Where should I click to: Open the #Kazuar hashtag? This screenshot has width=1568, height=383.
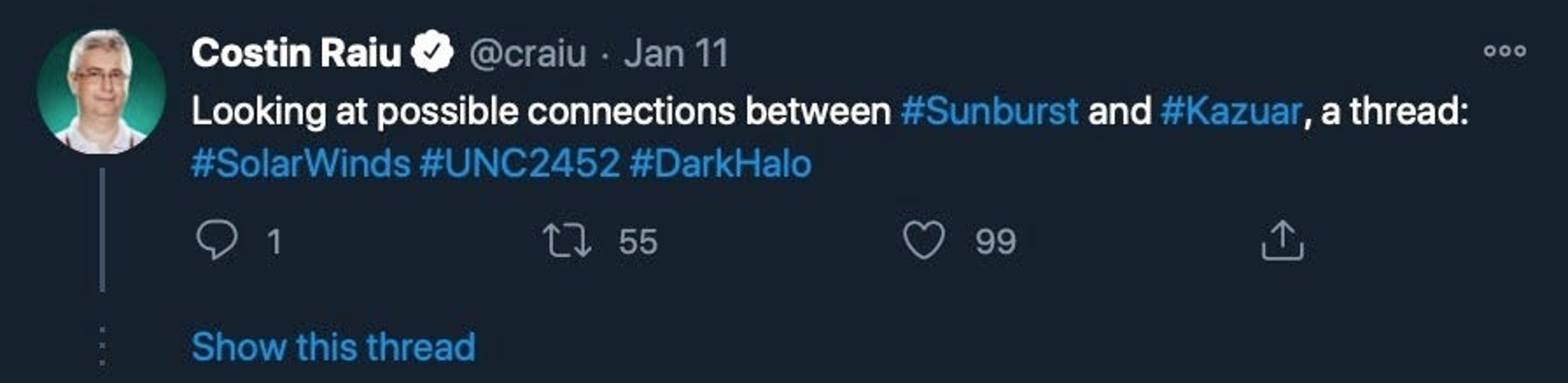coord(1231,111)
